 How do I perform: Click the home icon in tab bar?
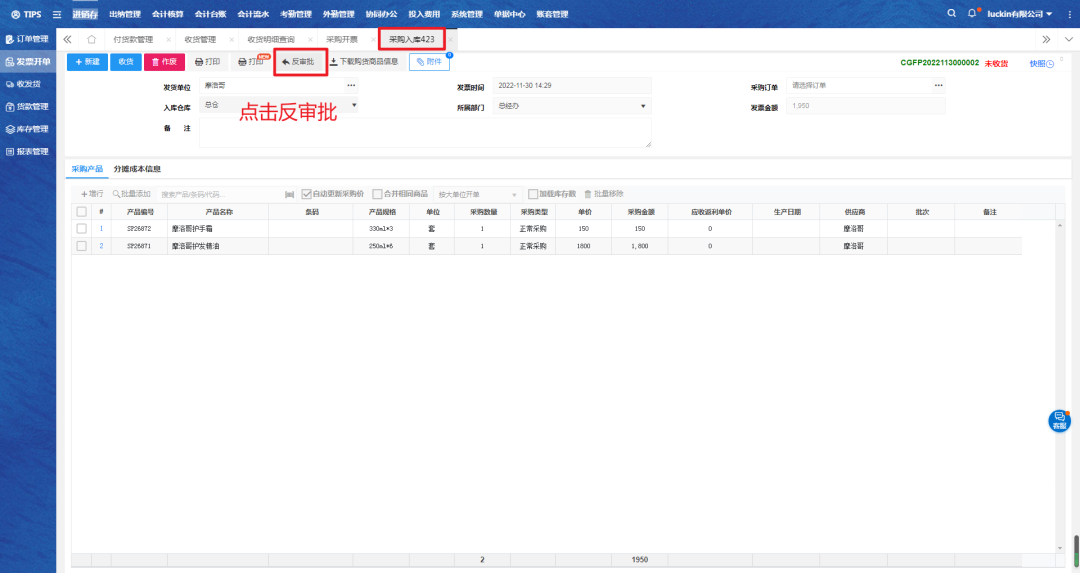[x=92, y=39]
